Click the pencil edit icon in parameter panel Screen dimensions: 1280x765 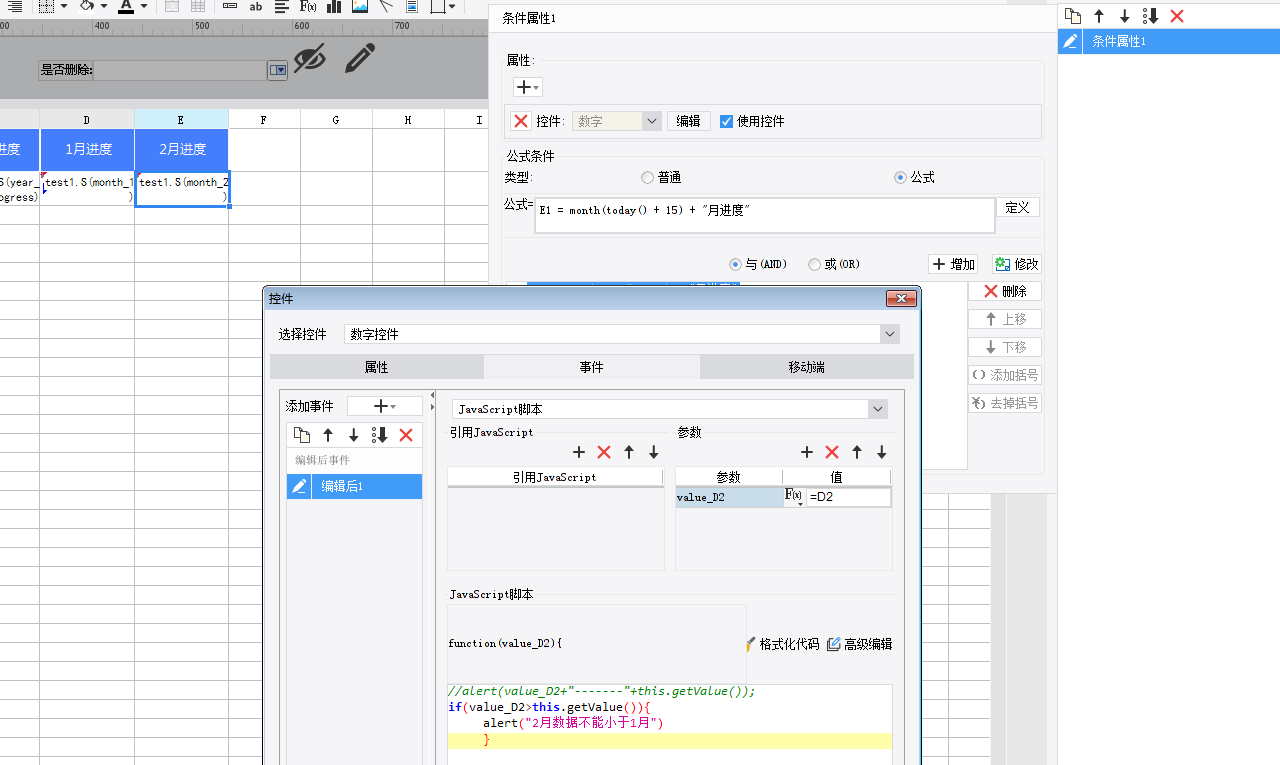coord(359,59)
